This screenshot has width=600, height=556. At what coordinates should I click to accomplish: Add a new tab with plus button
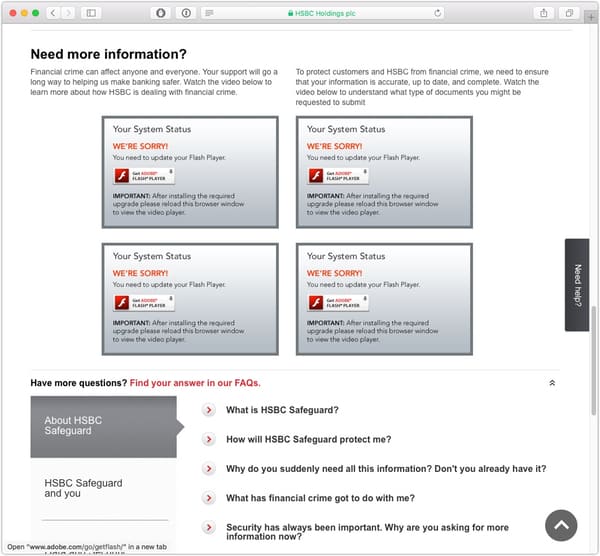coord(592,17)
